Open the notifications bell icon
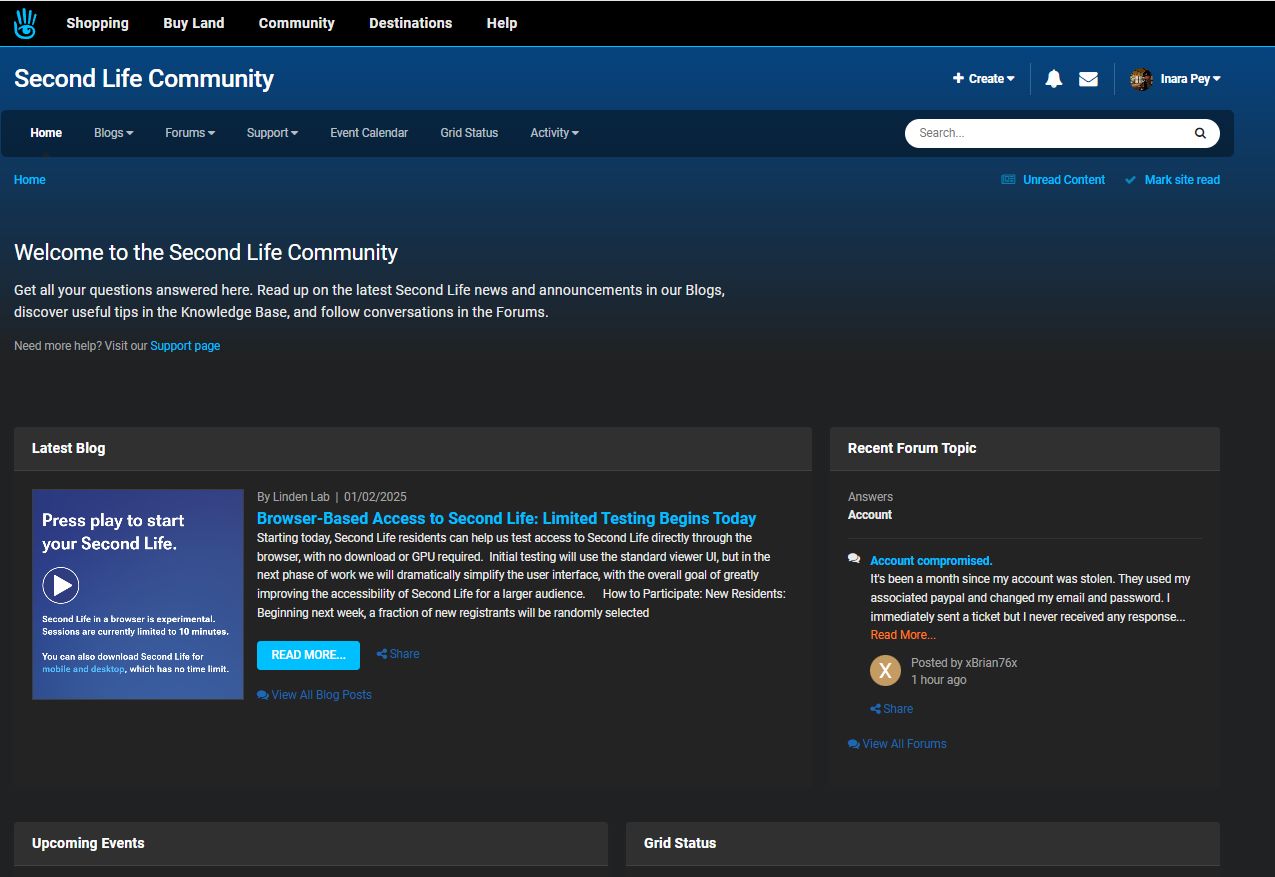Screen dimensions: 1275x877 pyautogui.click(x=1053, y=79)
